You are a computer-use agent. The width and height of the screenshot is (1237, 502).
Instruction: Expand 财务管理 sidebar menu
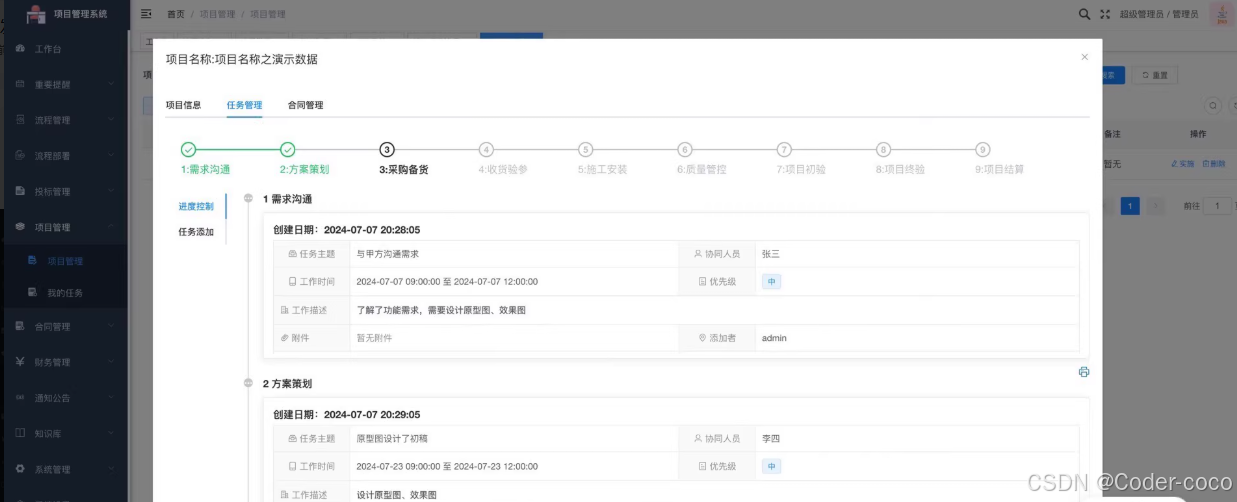(x=64, y=362)
